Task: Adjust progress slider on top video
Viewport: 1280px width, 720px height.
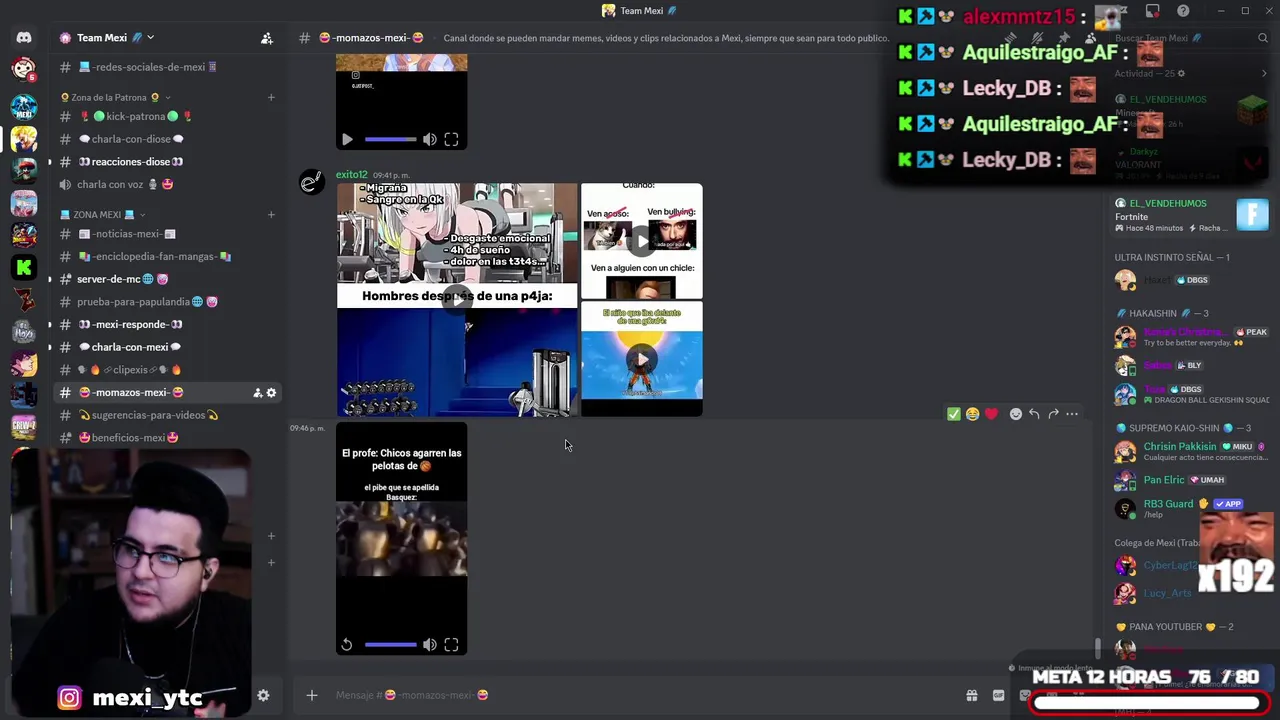Action: (x=390, y=140)
